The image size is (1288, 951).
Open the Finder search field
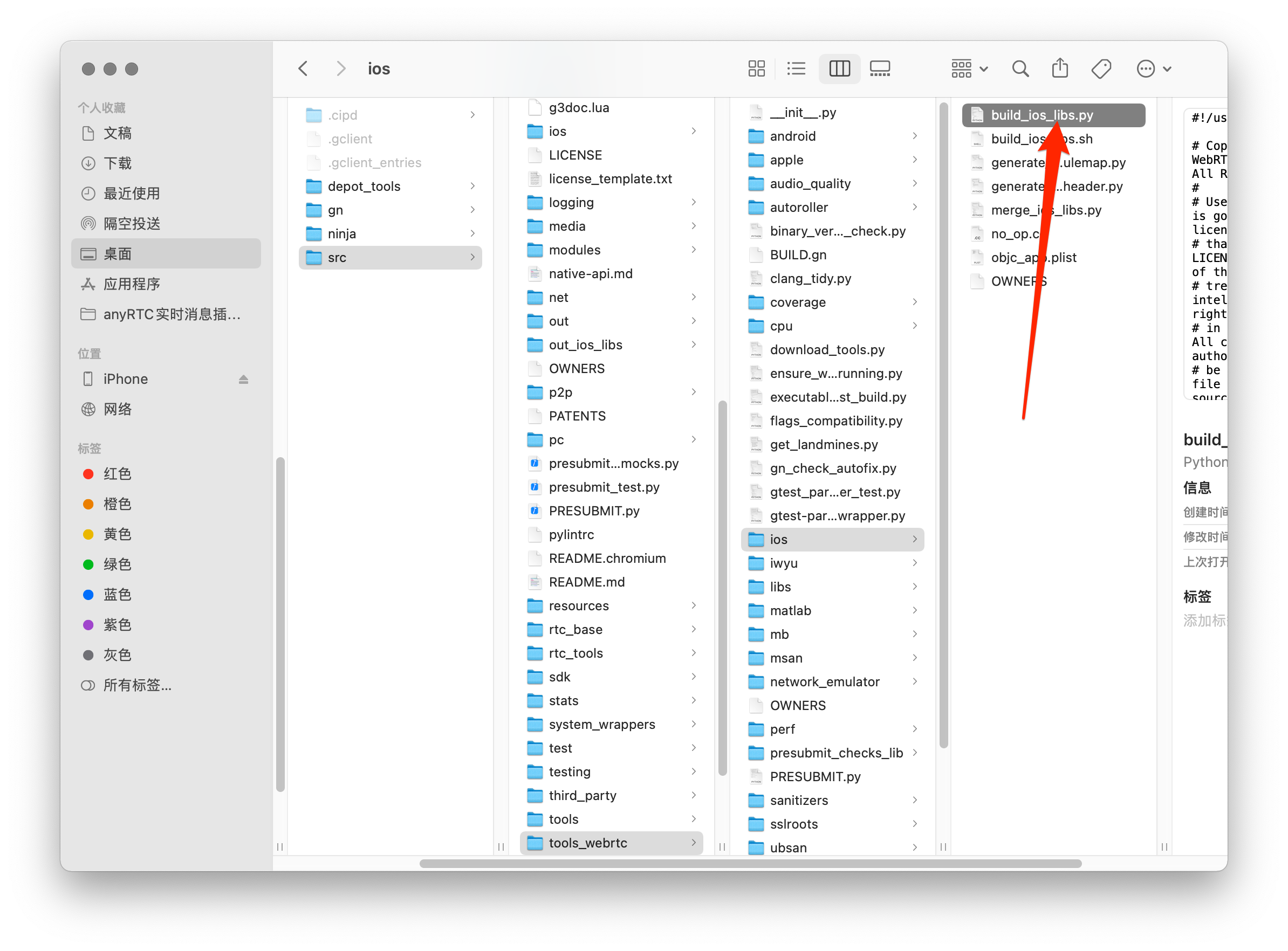tap(1020, 68)
